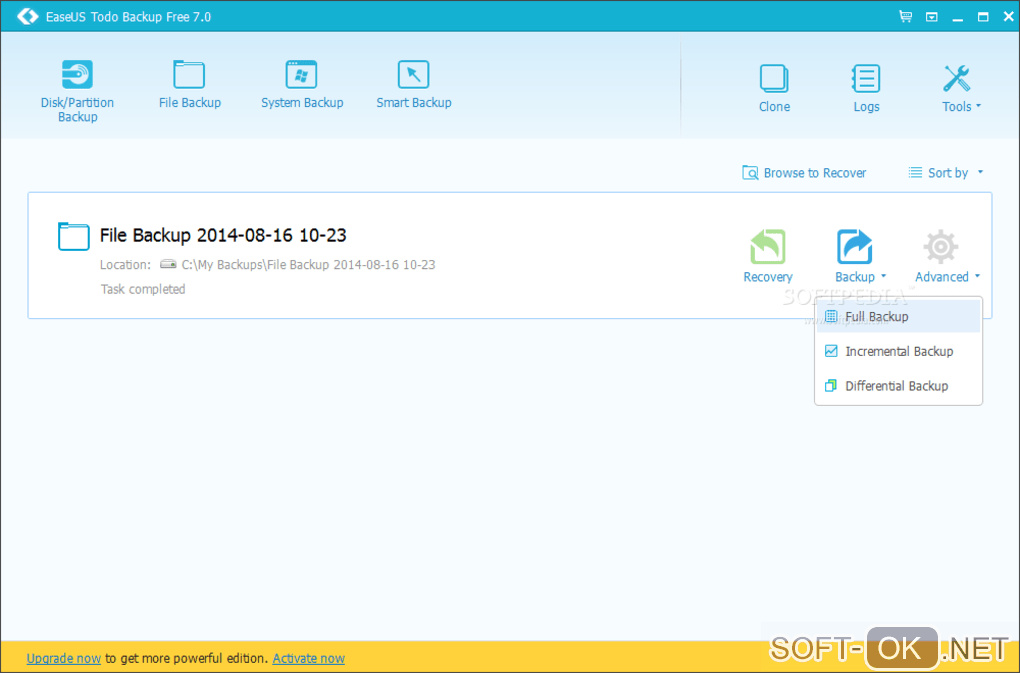The width and height of the screenshot is (1020, 673).
Task: Click the shopping cart icon in title bar
Action: [905, 16]
